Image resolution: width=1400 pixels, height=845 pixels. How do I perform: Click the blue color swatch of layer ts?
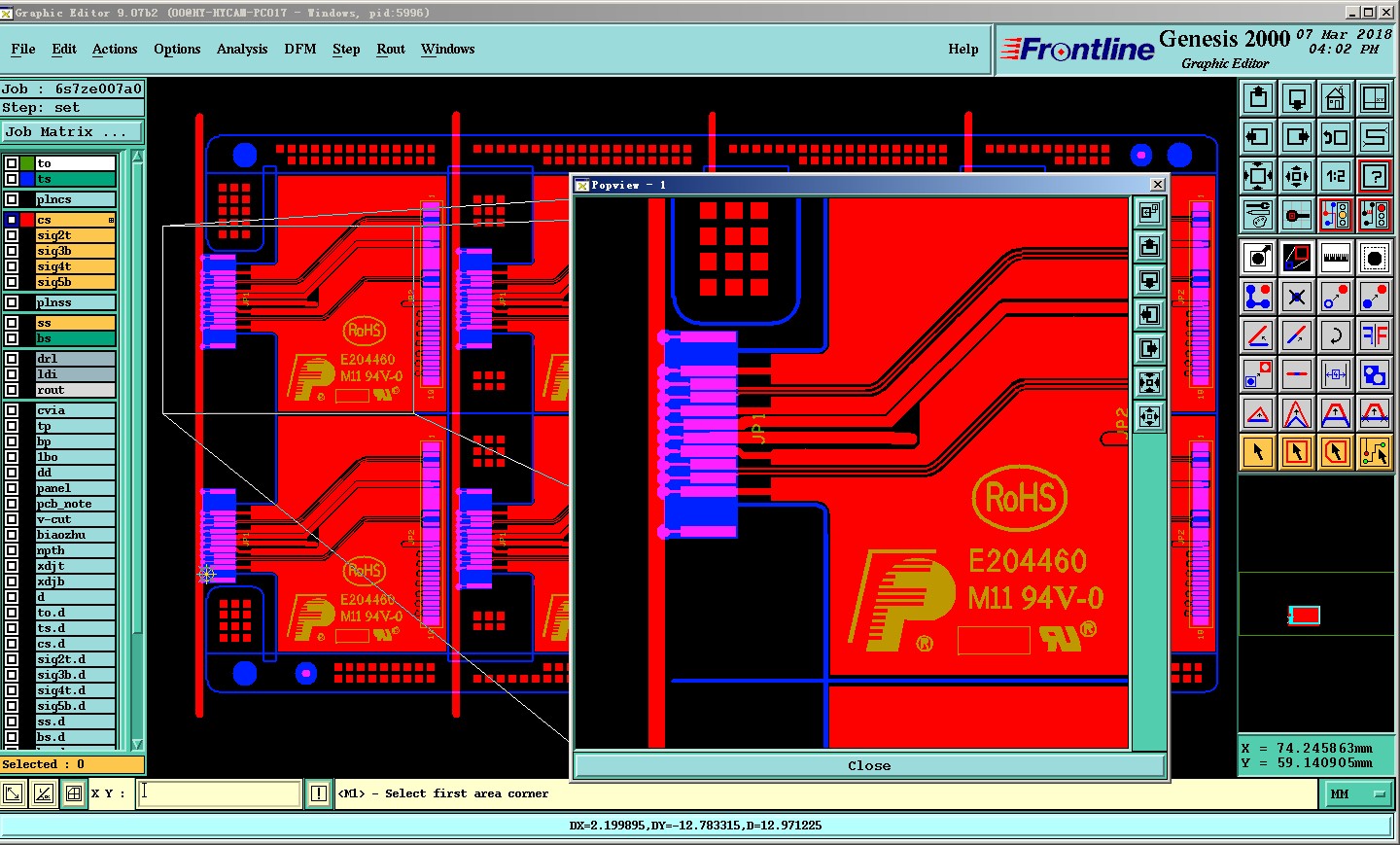pyautogui.click(x=27, y=179)
